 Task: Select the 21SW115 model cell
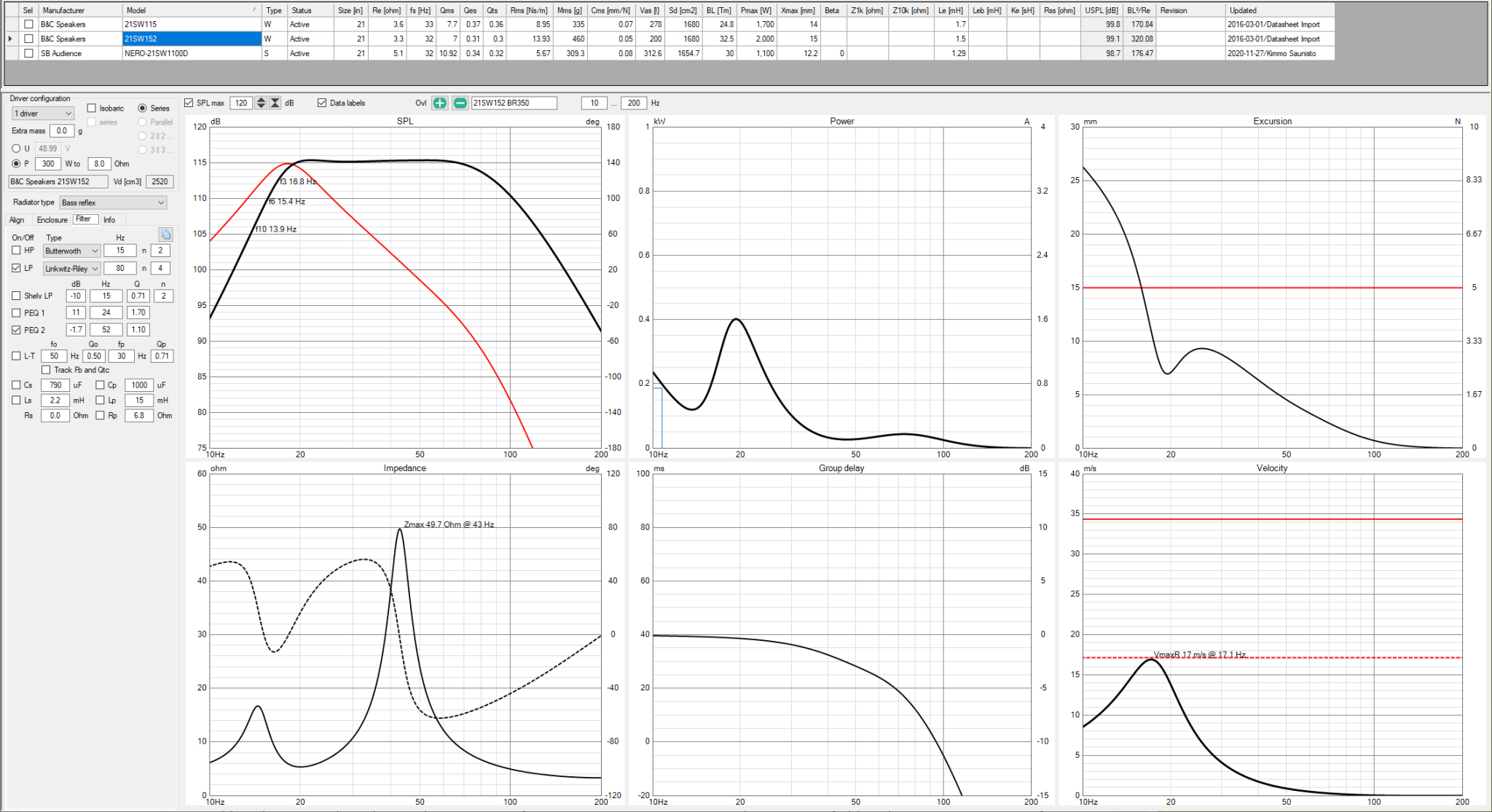[x=192, y=24]
